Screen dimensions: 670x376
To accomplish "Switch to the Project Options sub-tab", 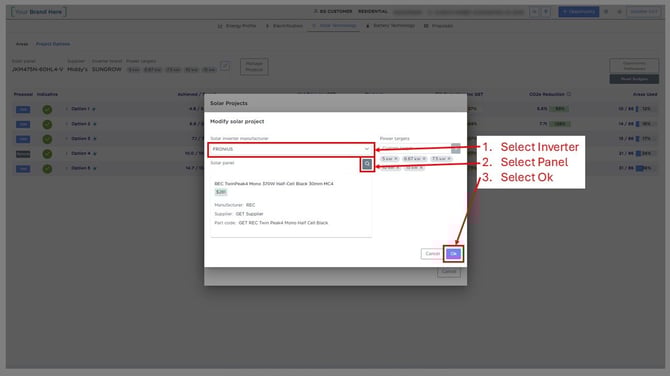I will click(x=53, y=44).
